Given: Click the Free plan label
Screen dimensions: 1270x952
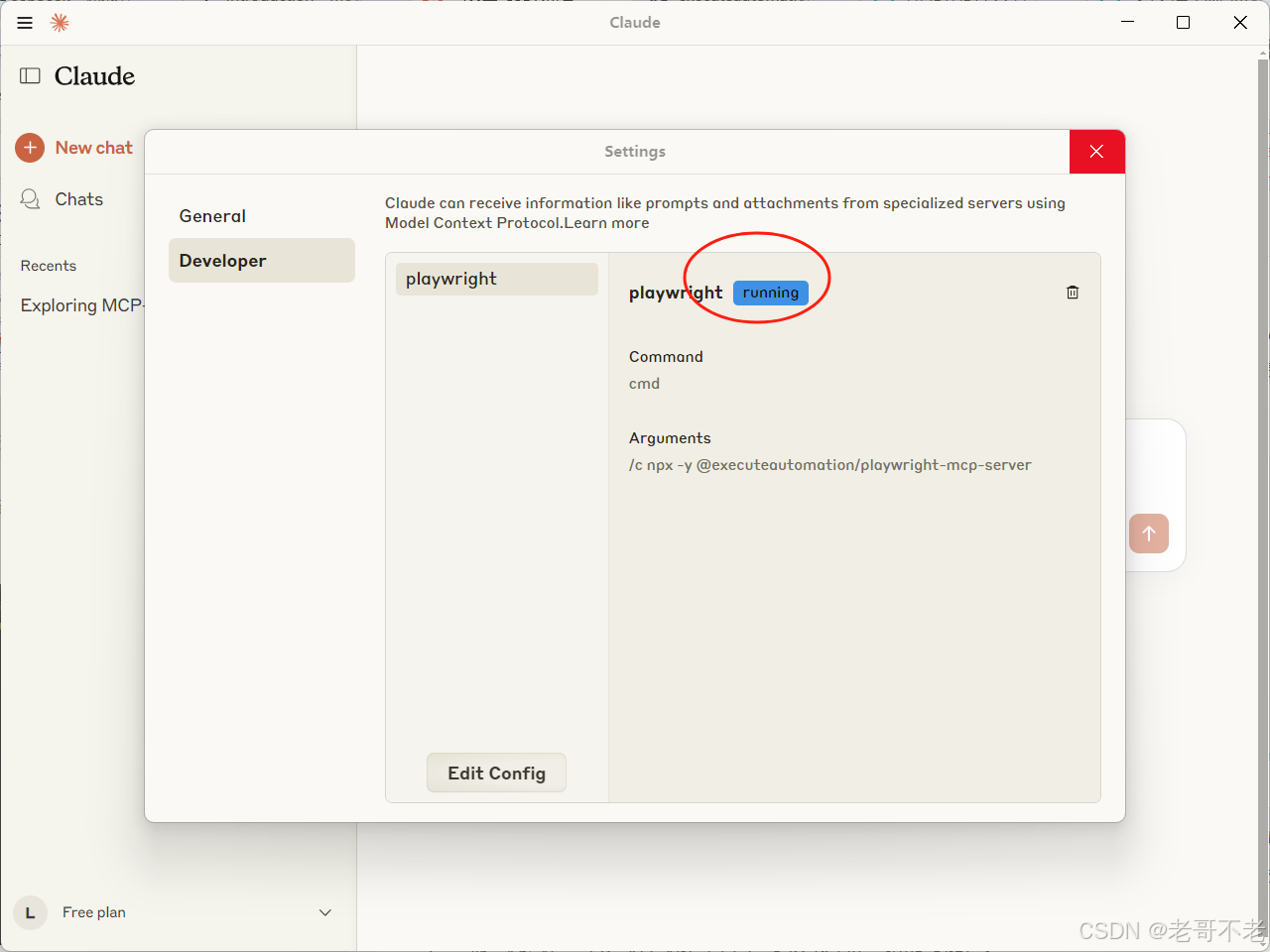Looking at the screenshot, I should point(94,912).
